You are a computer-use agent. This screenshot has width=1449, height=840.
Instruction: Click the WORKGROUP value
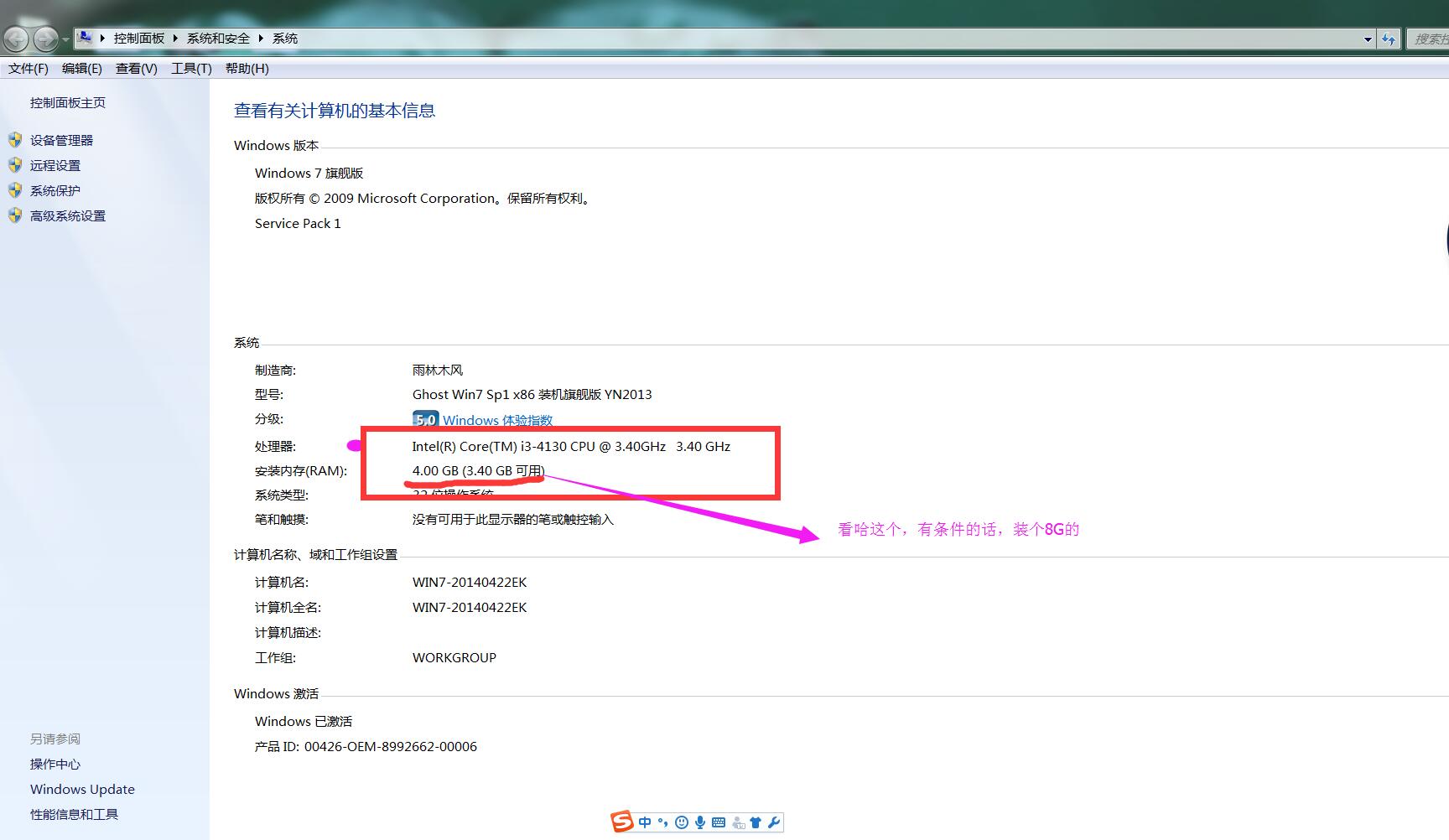454,658
